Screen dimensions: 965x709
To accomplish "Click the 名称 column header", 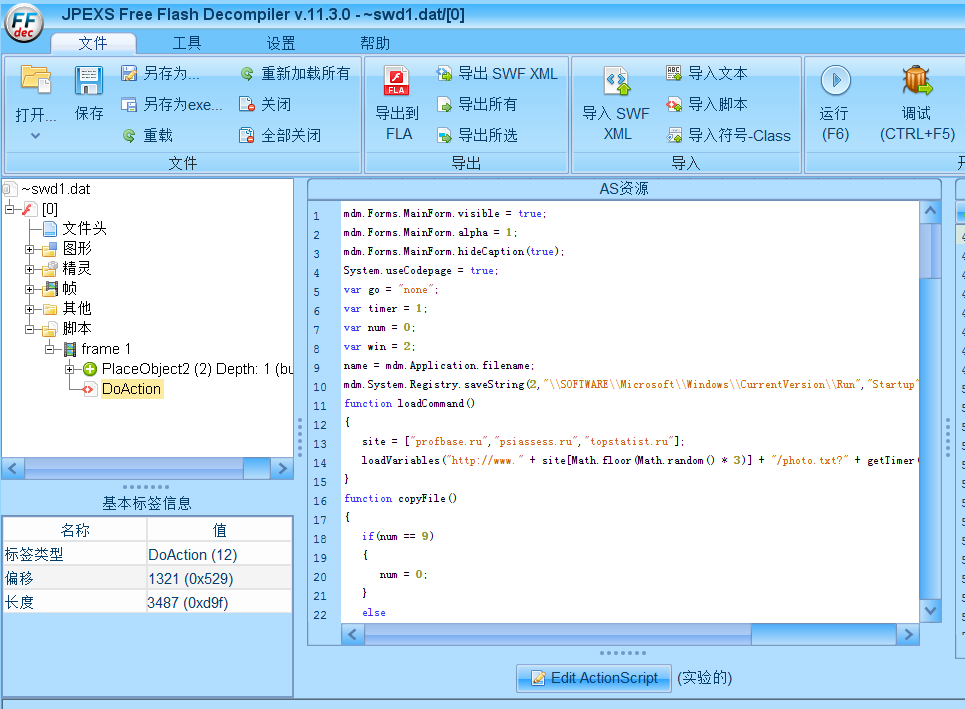I will point(75,530).
